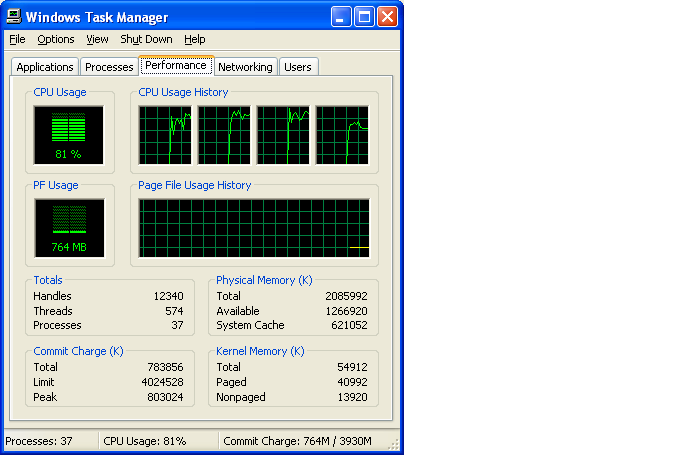Maximize the Task Manager window
Viewport: 680px width, 455px height.
(364, 17)
